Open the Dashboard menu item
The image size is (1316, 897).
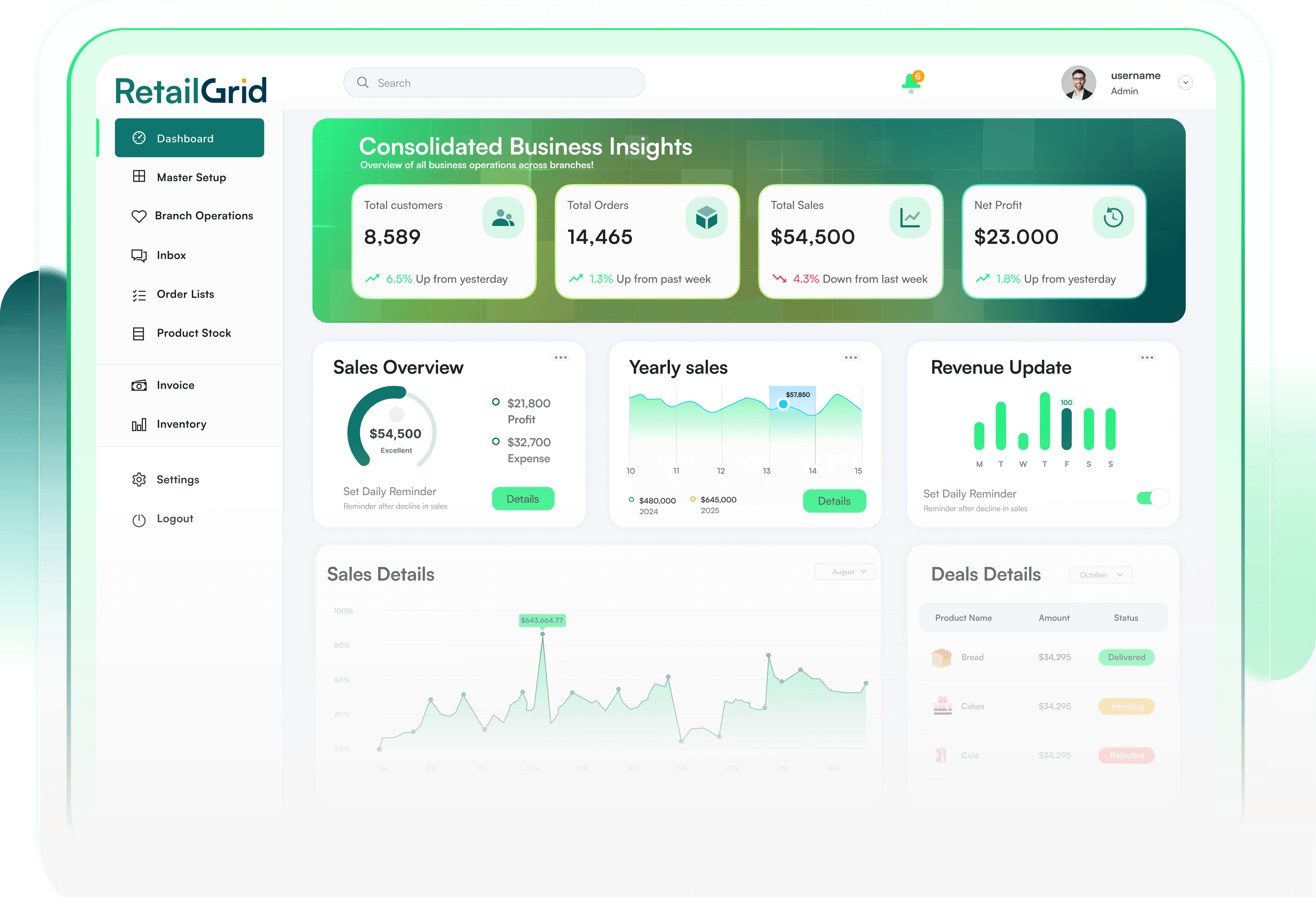point(189,138)
